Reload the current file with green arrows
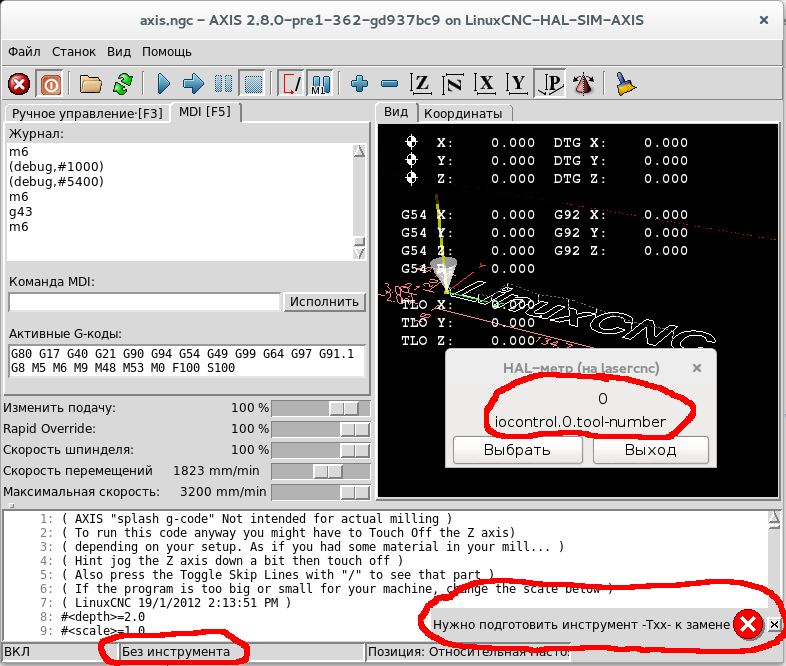 pyautogui.click(x=123, y=84)
